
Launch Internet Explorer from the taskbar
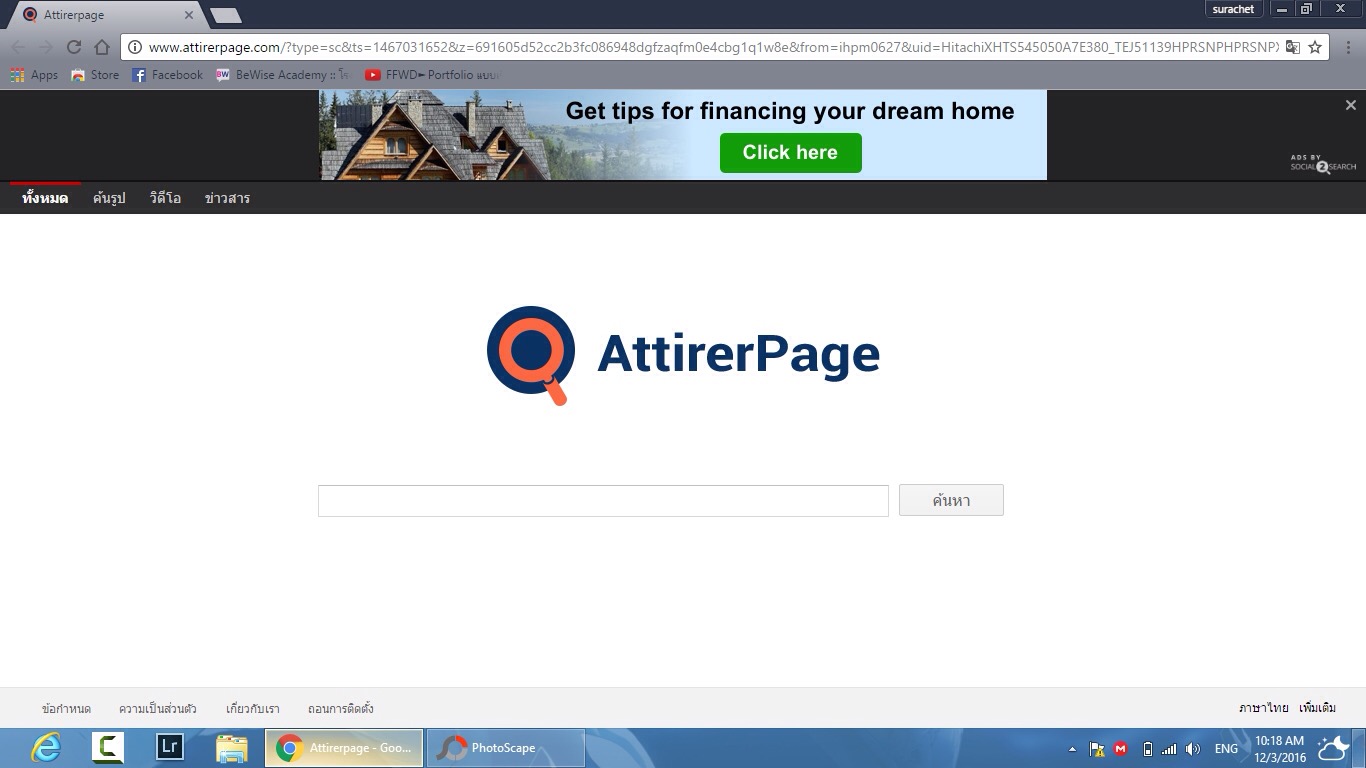coord(46,748)
